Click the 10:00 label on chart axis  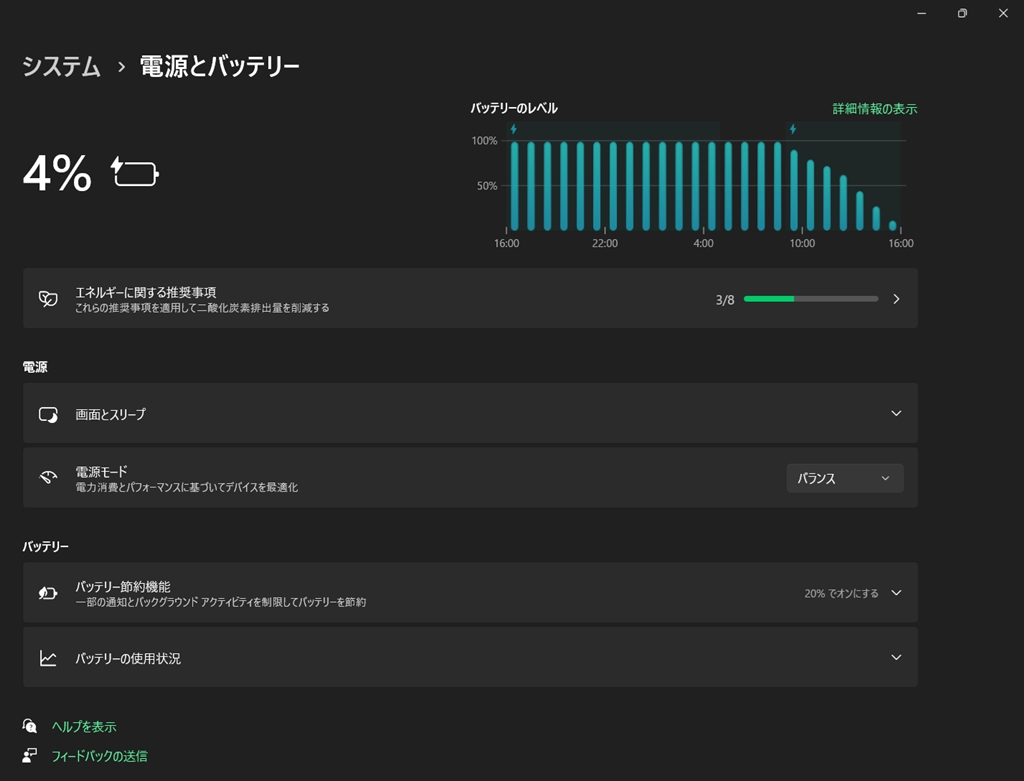tap(802, 244)
